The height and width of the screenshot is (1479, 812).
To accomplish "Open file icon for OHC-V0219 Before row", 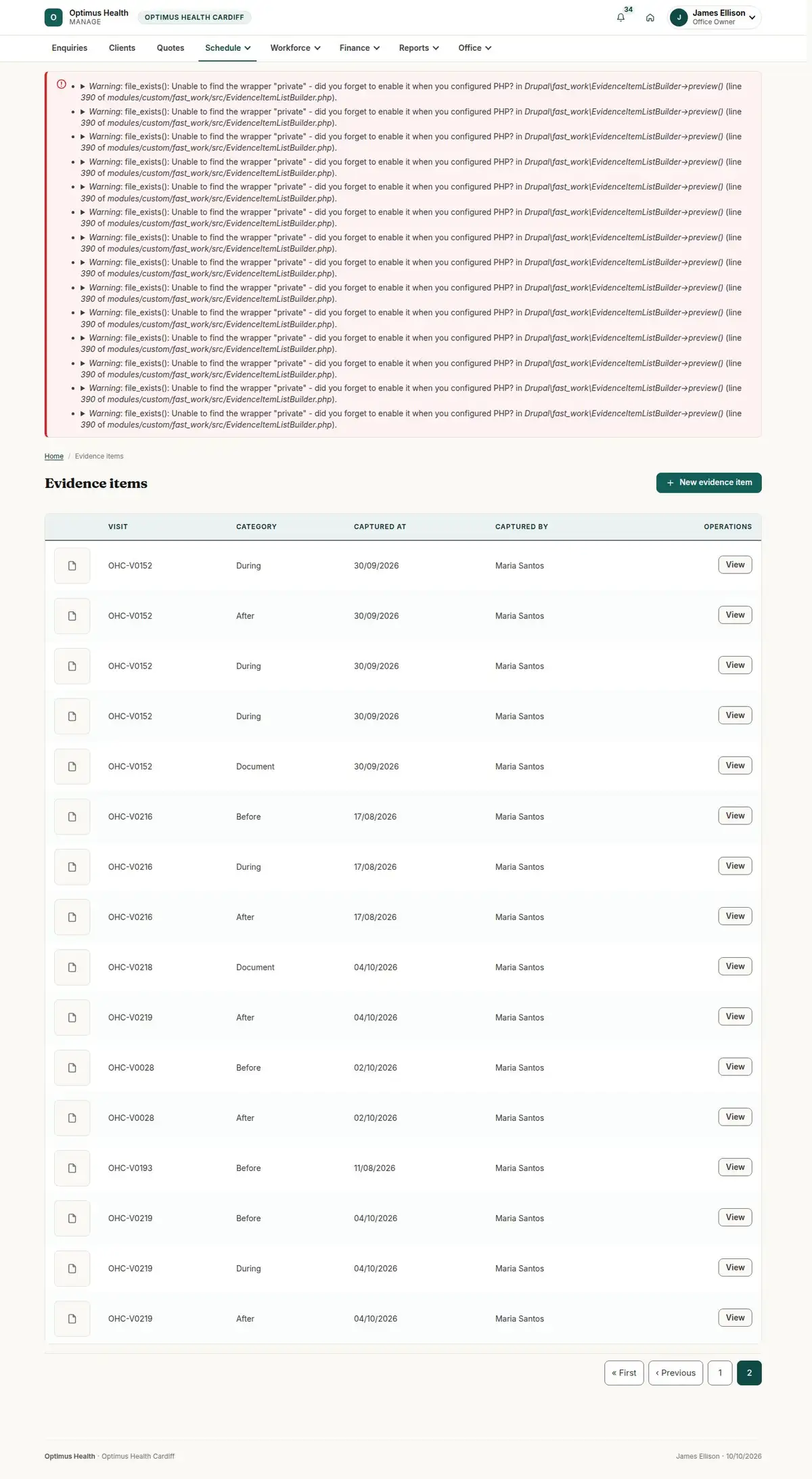I will [72, 1218].
